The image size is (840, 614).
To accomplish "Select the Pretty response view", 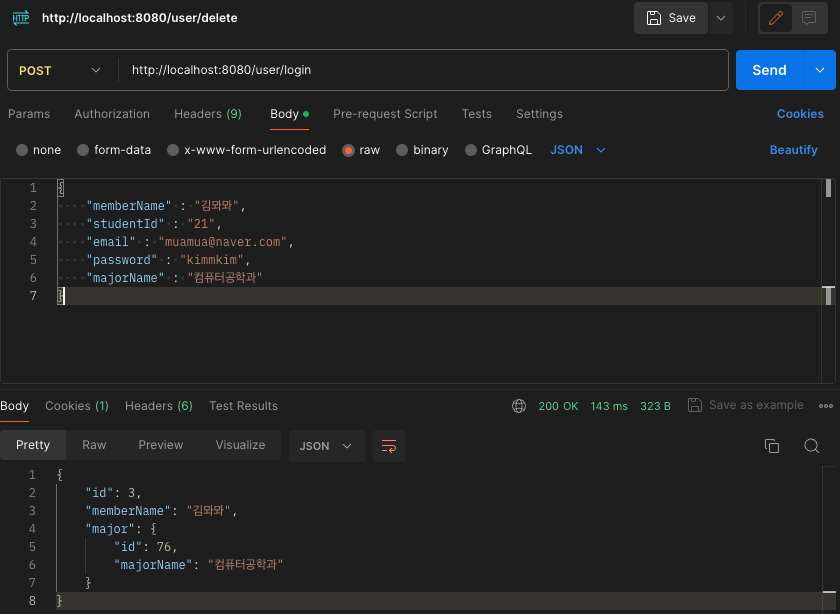I will (x=33, y=445).
